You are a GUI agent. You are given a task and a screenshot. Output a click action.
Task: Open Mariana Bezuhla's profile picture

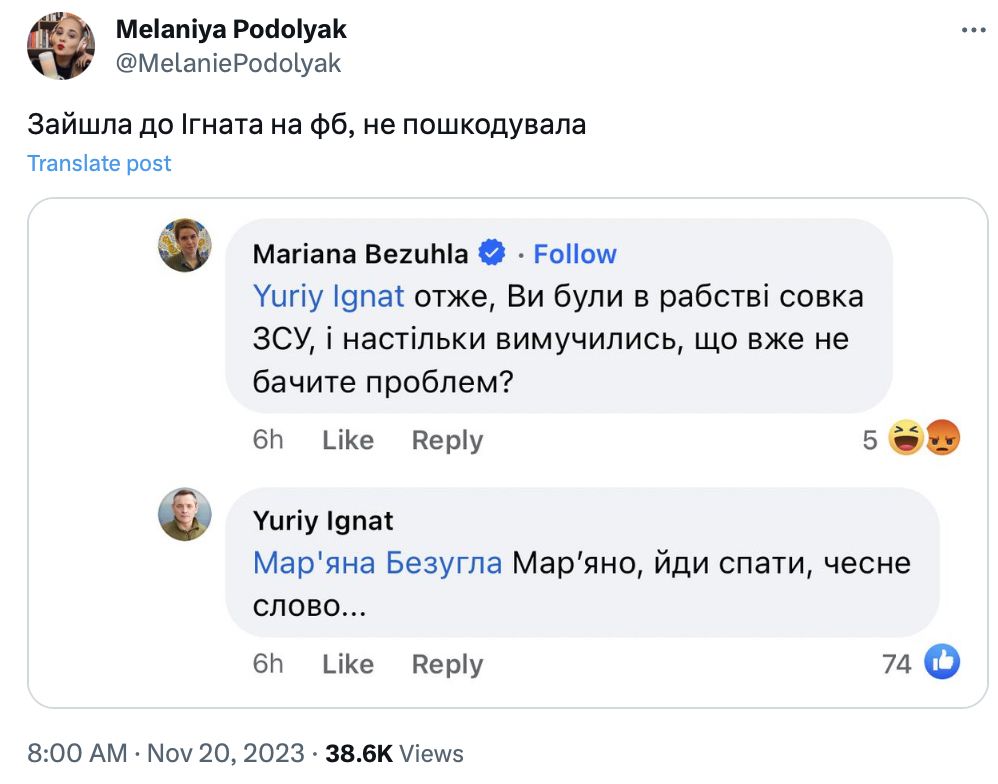click(185, 245)
